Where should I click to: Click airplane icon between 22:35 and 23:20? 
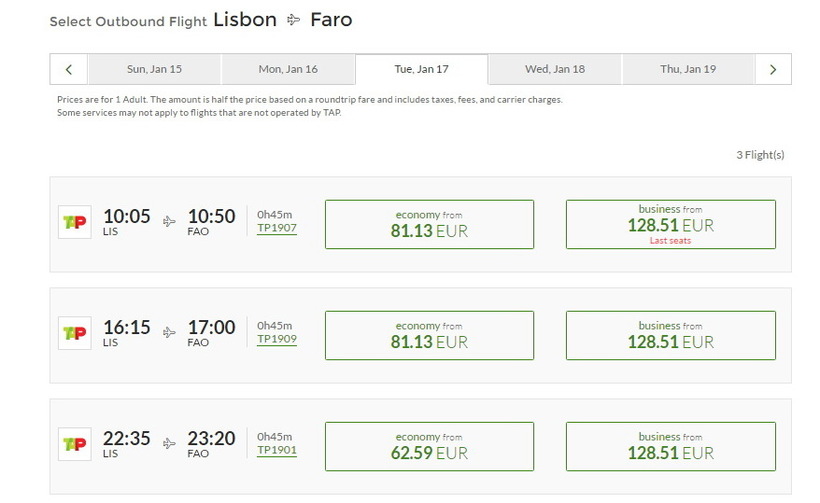(x=169, y=443)
